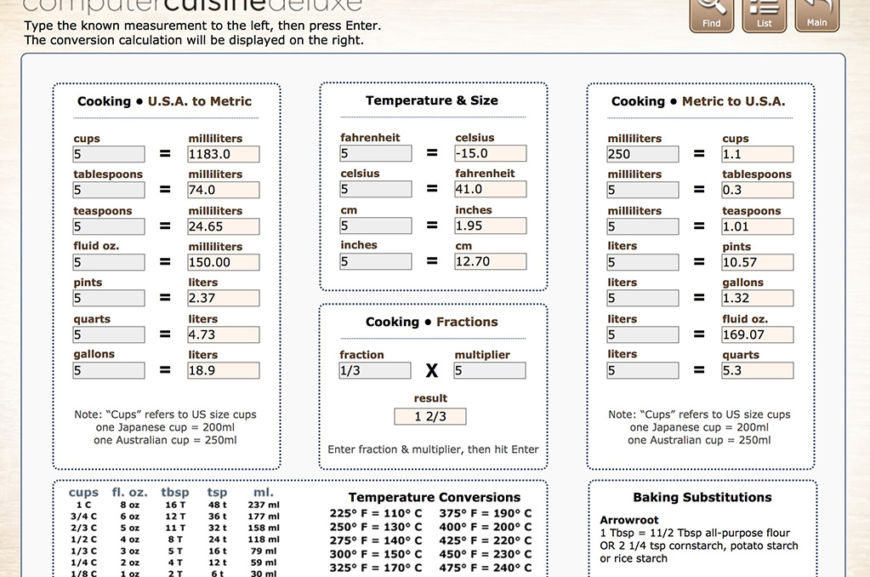The width and height of the screenshot is (870, 577).
Task: Select the celsius input in Temperature & Size
Action: [376, 189]
